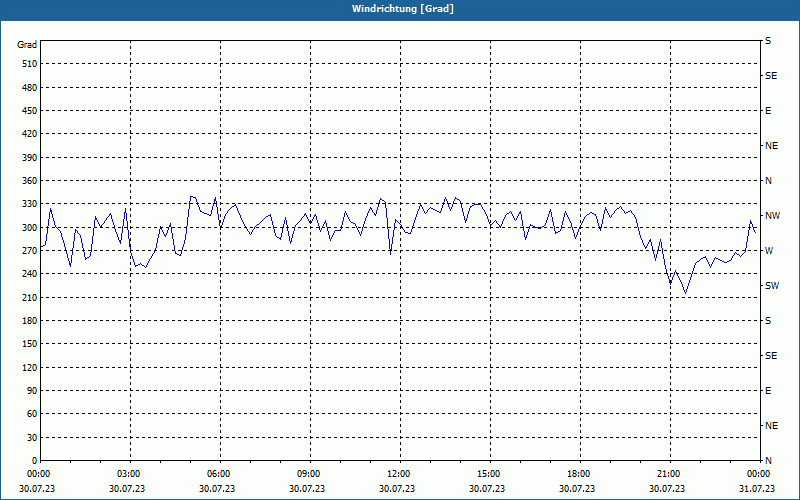Select the 12:00 time axis label
The height and width of the screenshot is (500, 800).
398,474
